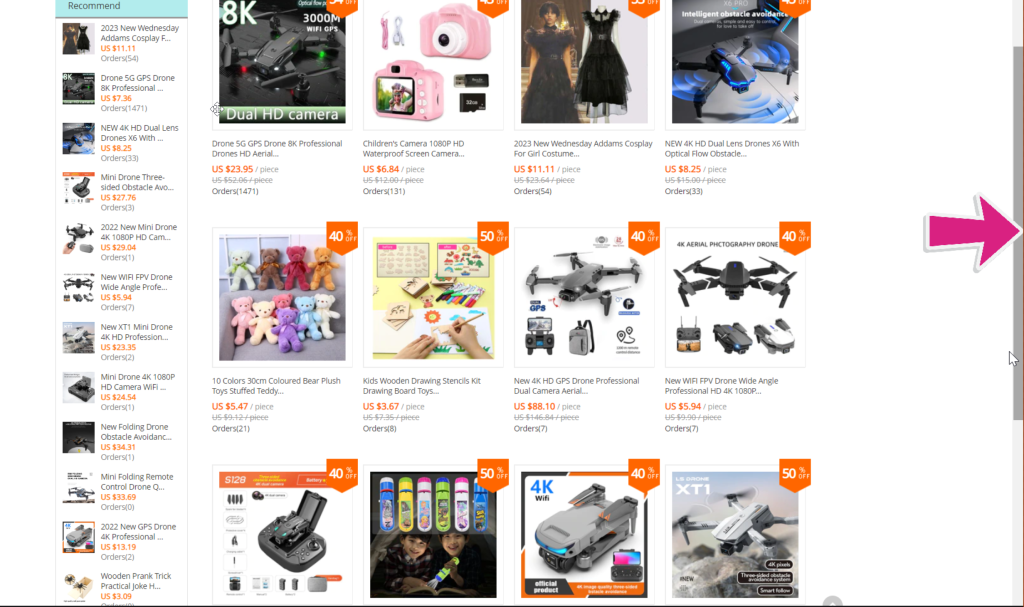
Task: Open the pink children's camera image
Action: (433, 61)
